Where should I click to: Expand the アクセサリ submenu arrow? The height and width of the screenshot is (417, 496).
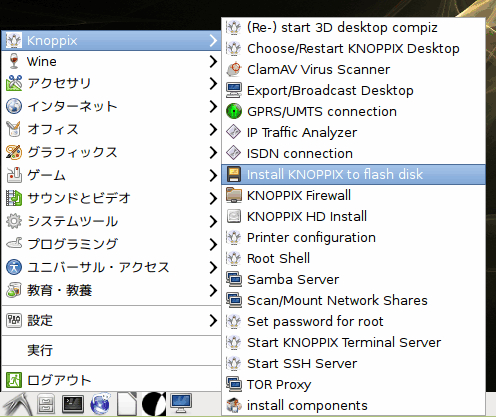tap(213, 83)
